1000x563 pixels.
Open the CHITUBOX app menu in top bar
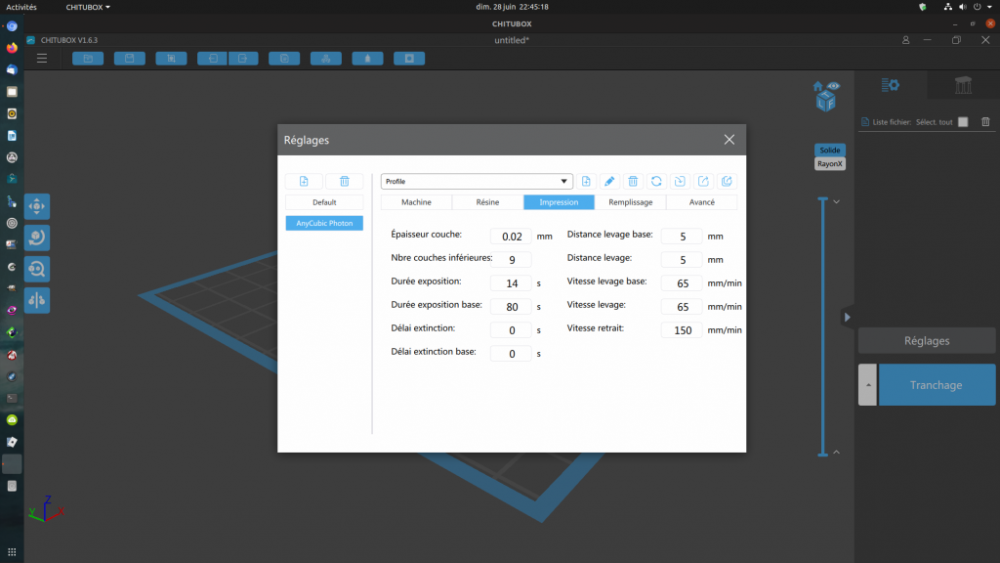87,7
